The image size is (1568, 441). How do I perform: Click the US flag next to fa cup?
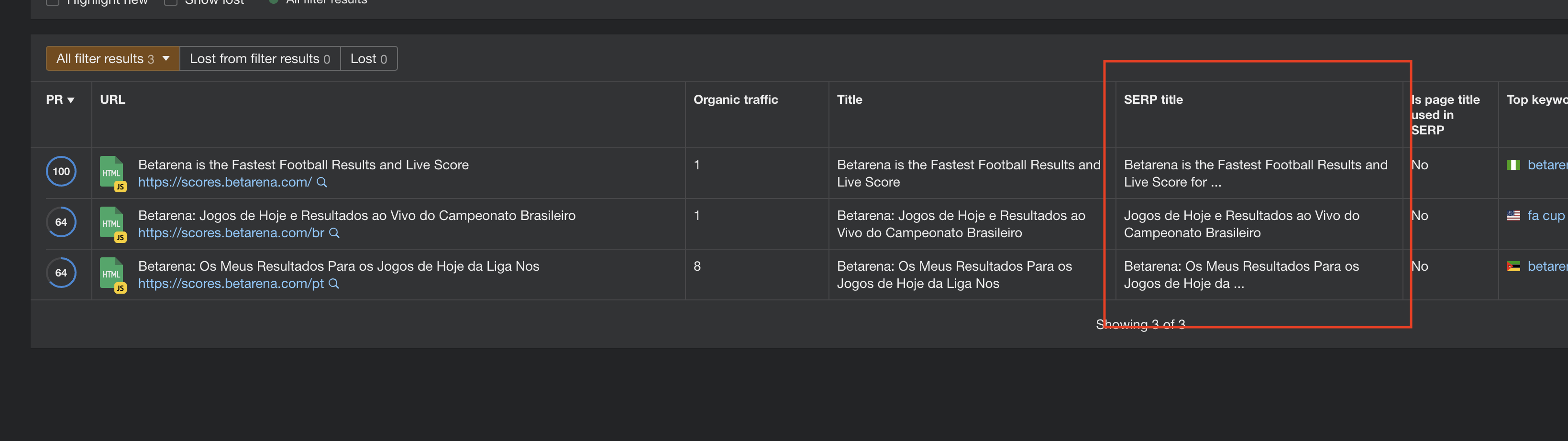click(x=1515, y=215)
